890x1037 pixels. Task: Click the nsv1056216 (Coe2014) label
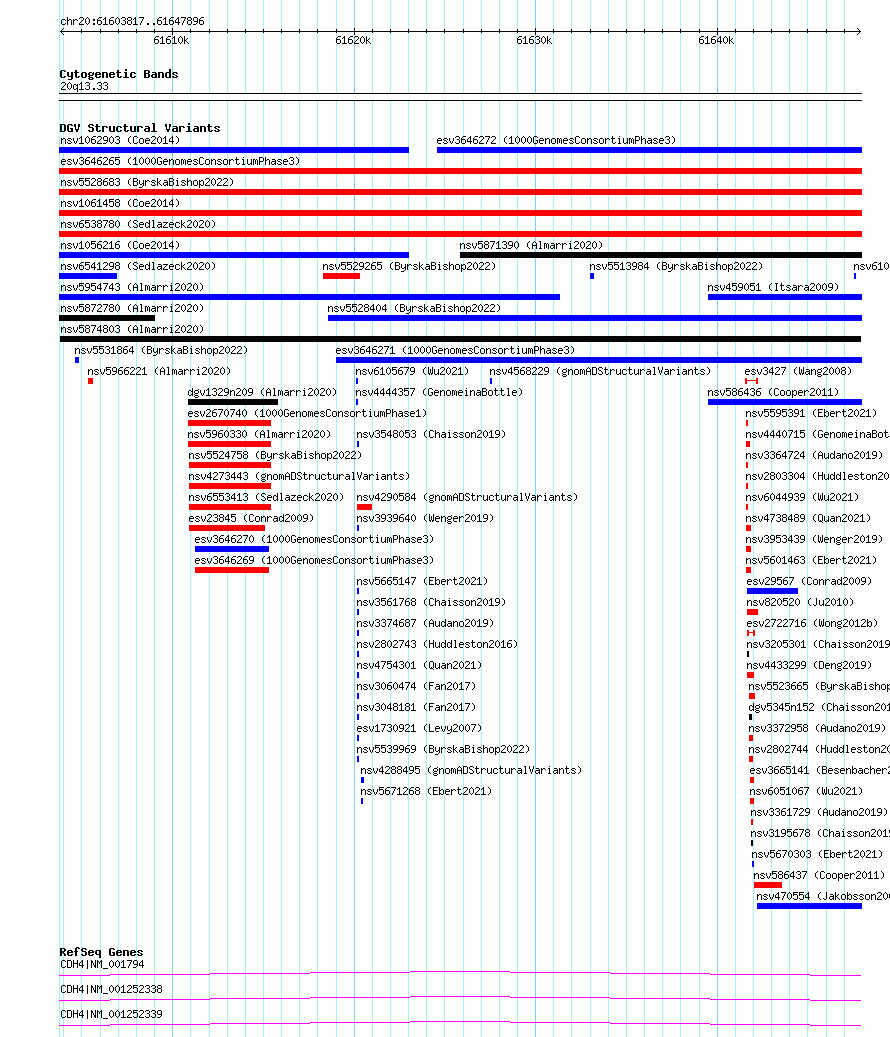[120, 245]
